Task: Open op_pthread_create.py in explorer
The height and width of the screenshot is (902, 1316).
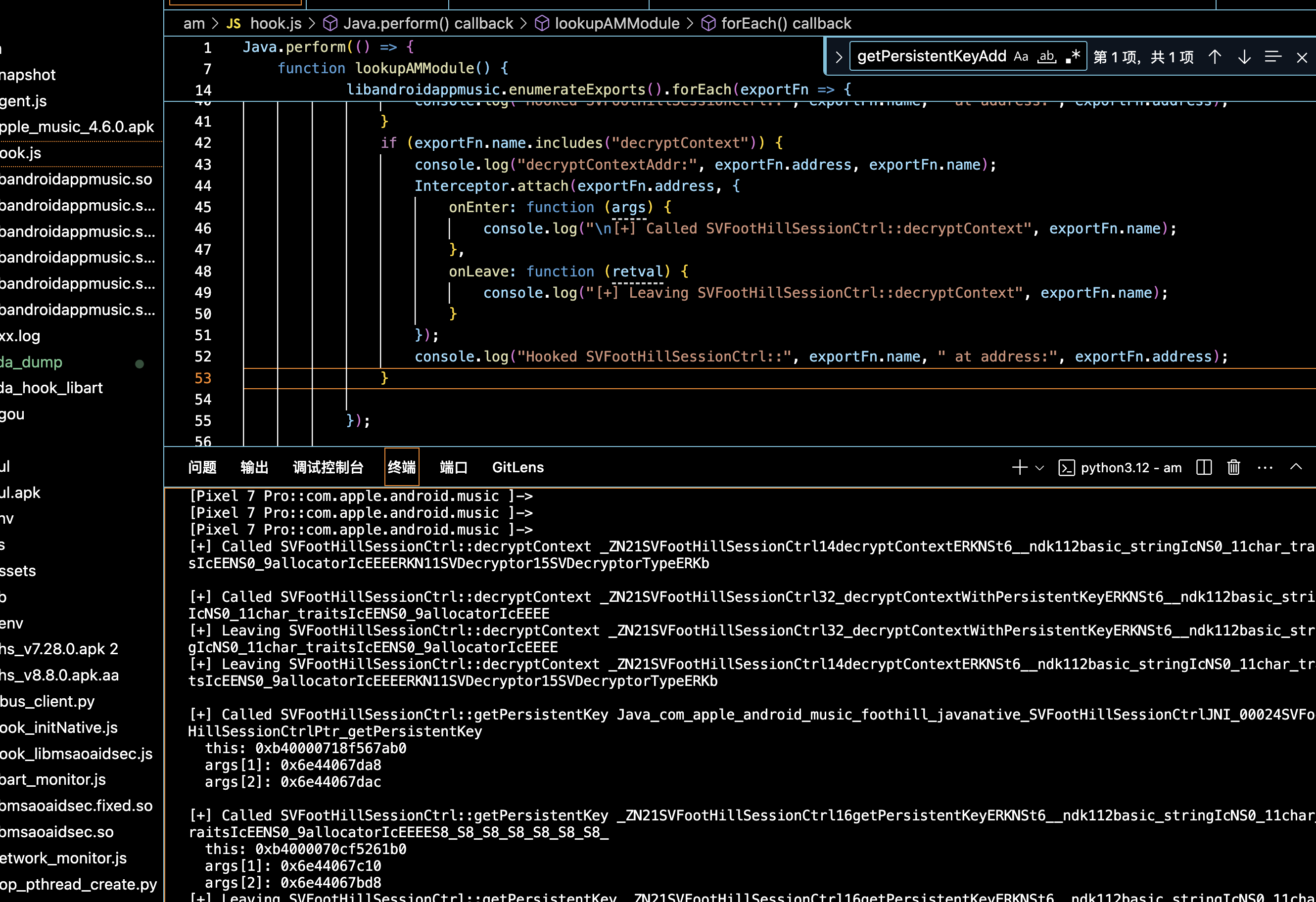Action: click(79, 885)
